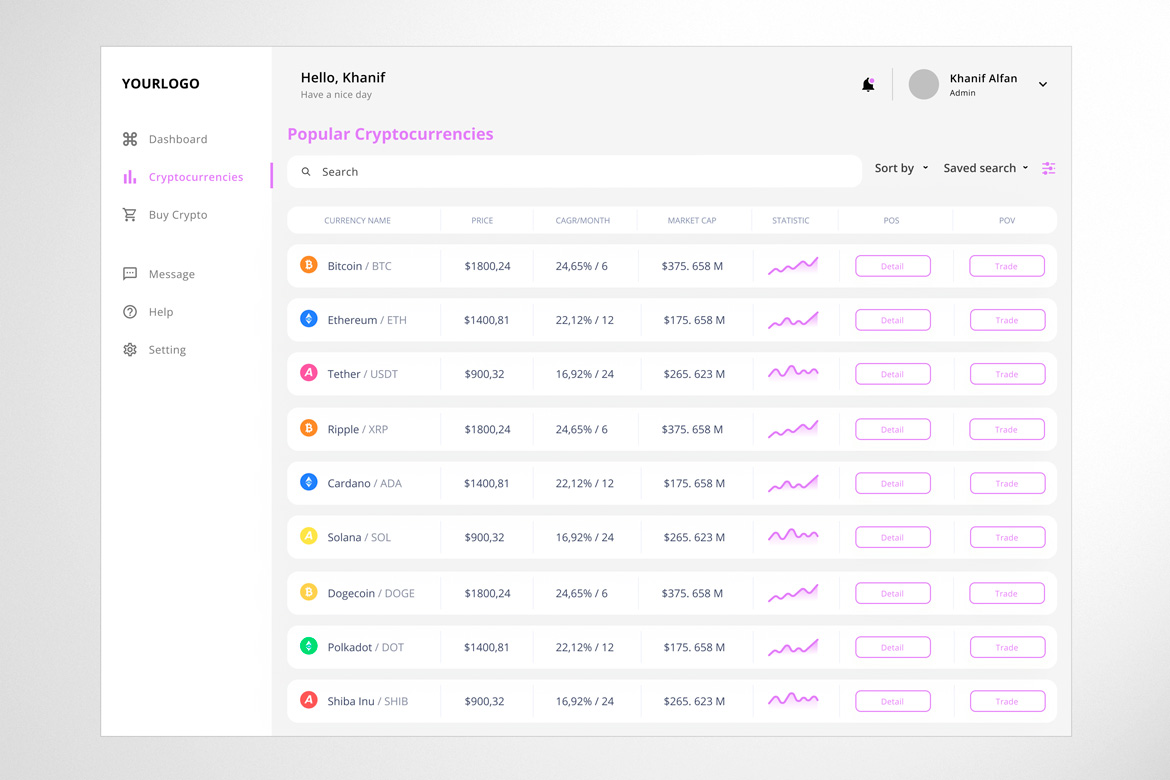Open the Saved search dropdown
This screenshot has width=1170, height=780.
tap(985, 168)
